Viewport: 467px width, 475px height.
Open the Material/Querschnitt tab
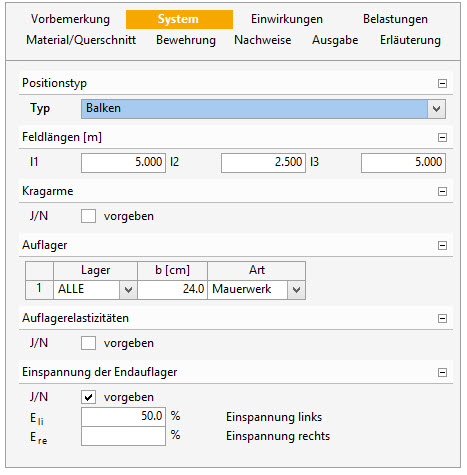click(81, 40)
